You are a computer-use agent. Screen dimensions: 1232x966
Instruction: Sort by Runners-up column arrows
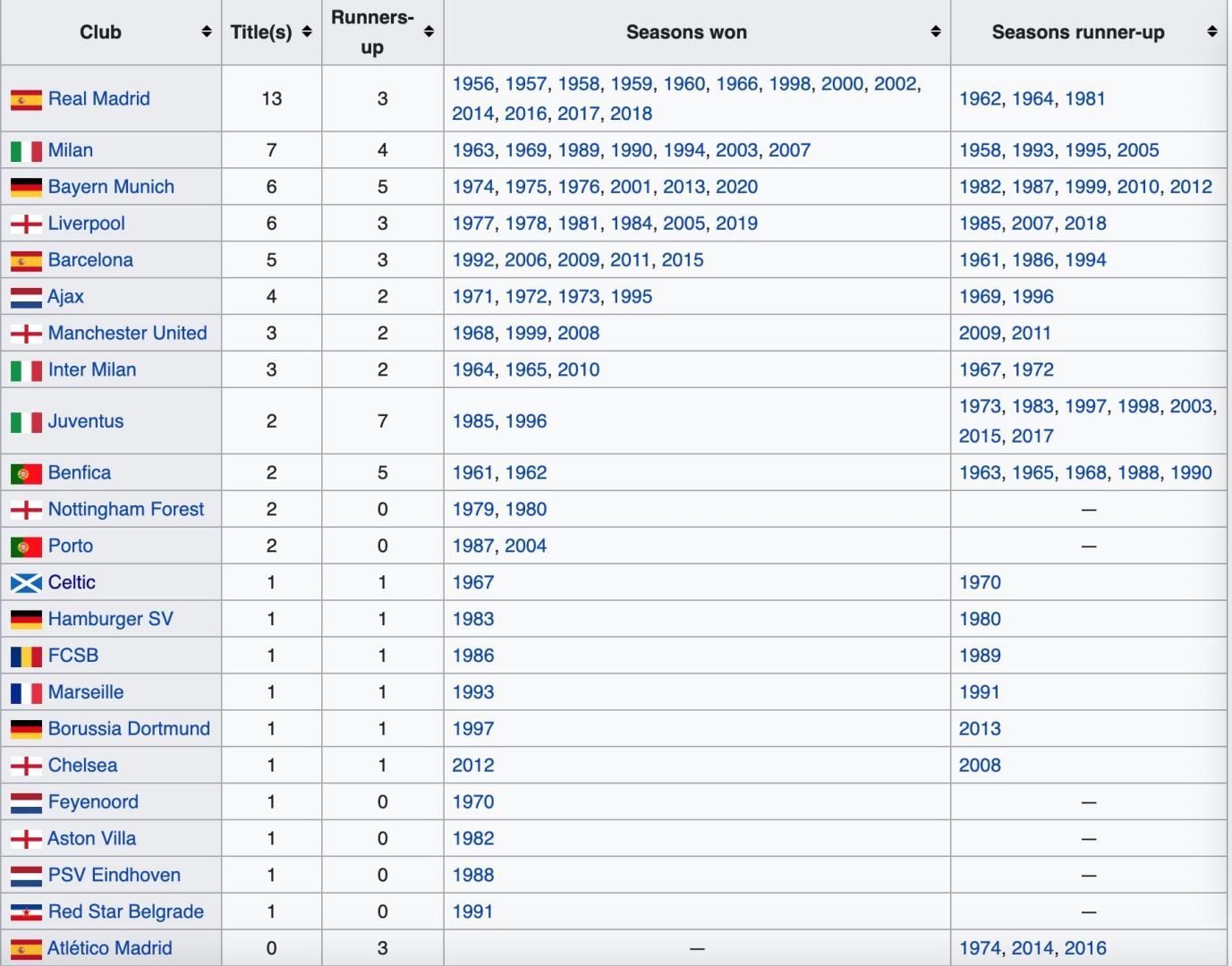pyautogui.click(x=429, y=32)
